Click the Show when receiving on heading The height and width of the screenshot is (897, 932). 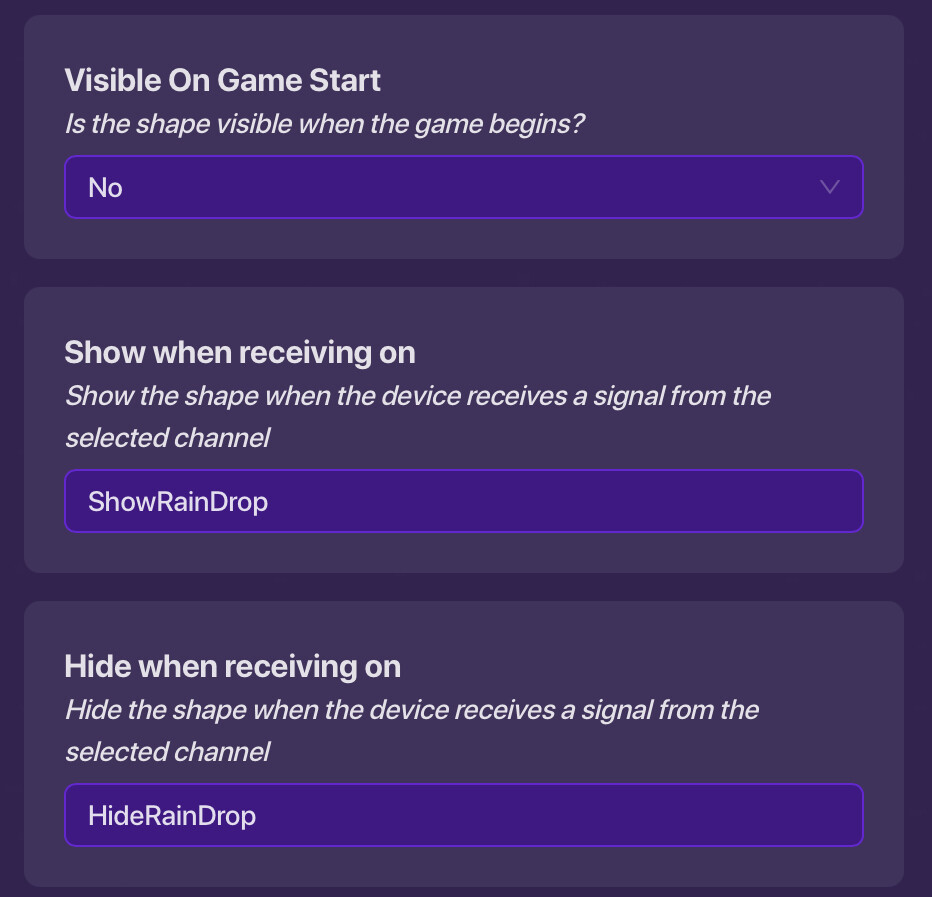239,352
